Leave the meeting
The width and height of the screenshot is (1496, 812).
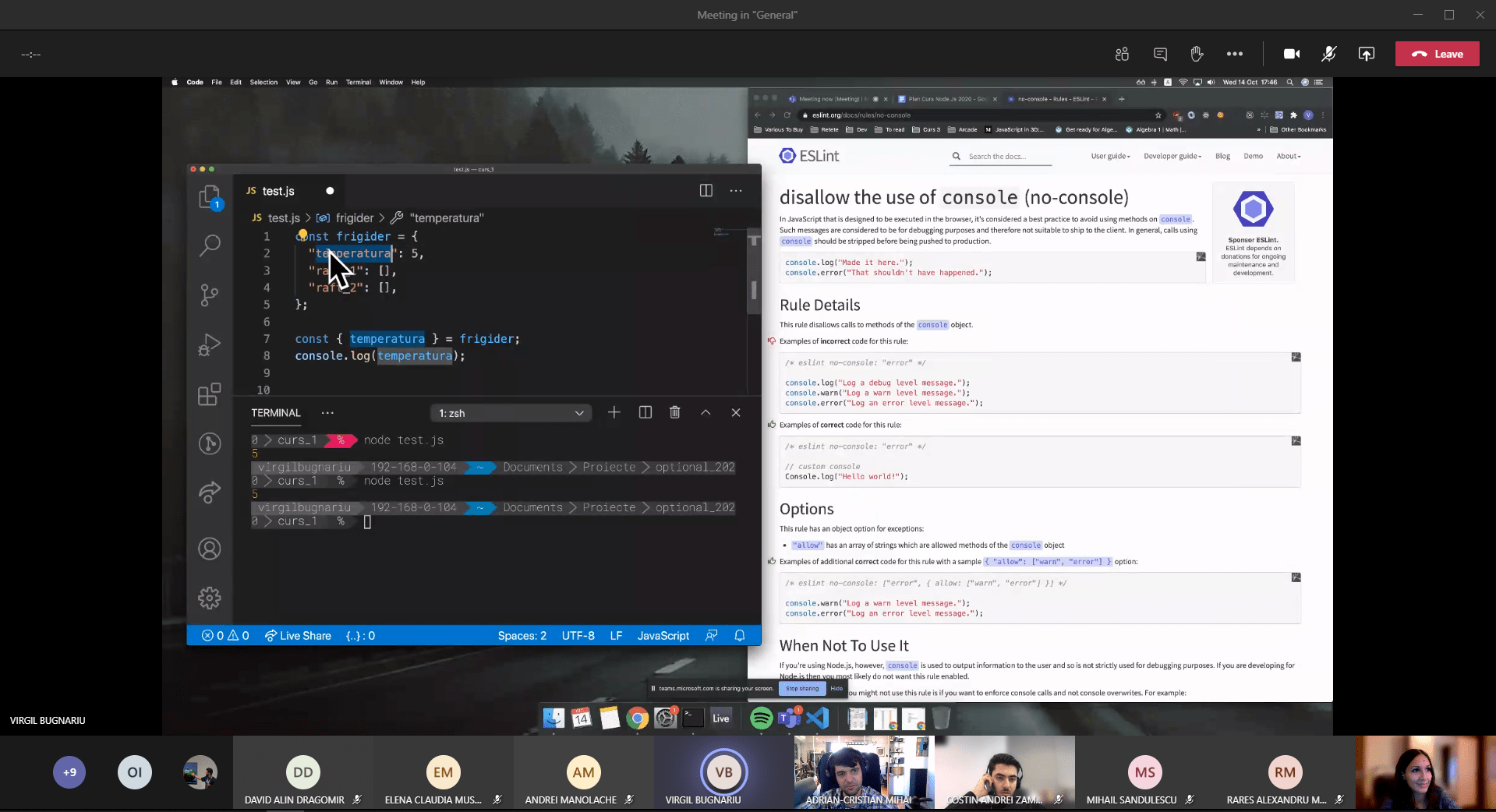[x=1437, y=54]
